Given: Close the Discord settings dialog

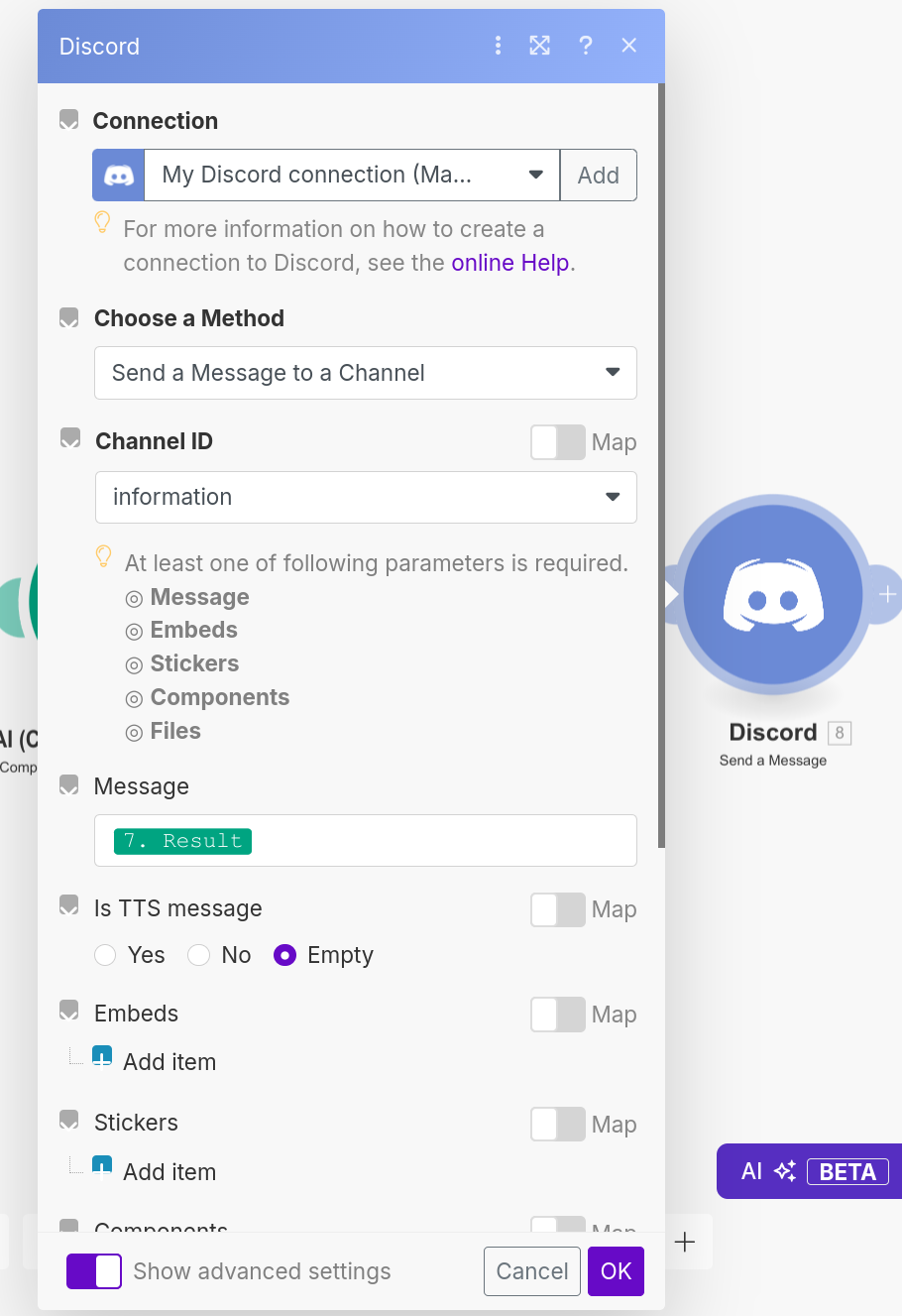Looking at the screenshot, I should [x=629, y=46].
